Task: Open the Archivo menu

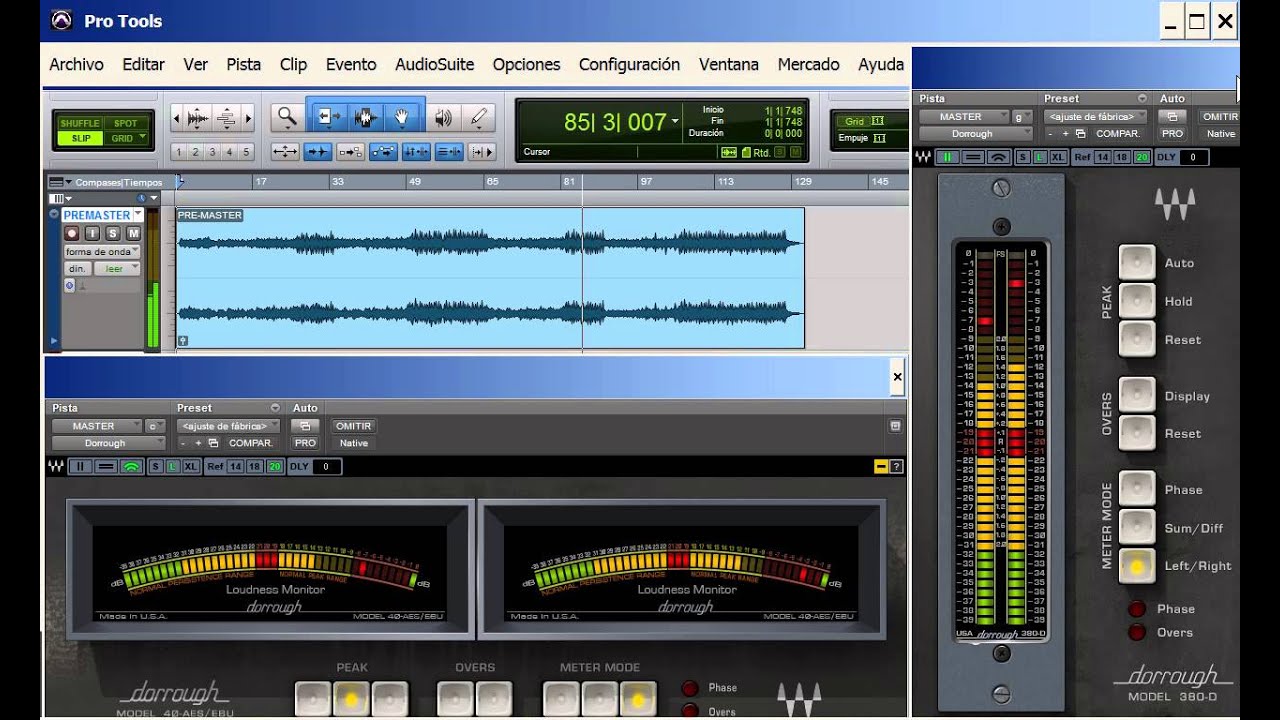Action: pyautogui.click(x=76, y=64)
